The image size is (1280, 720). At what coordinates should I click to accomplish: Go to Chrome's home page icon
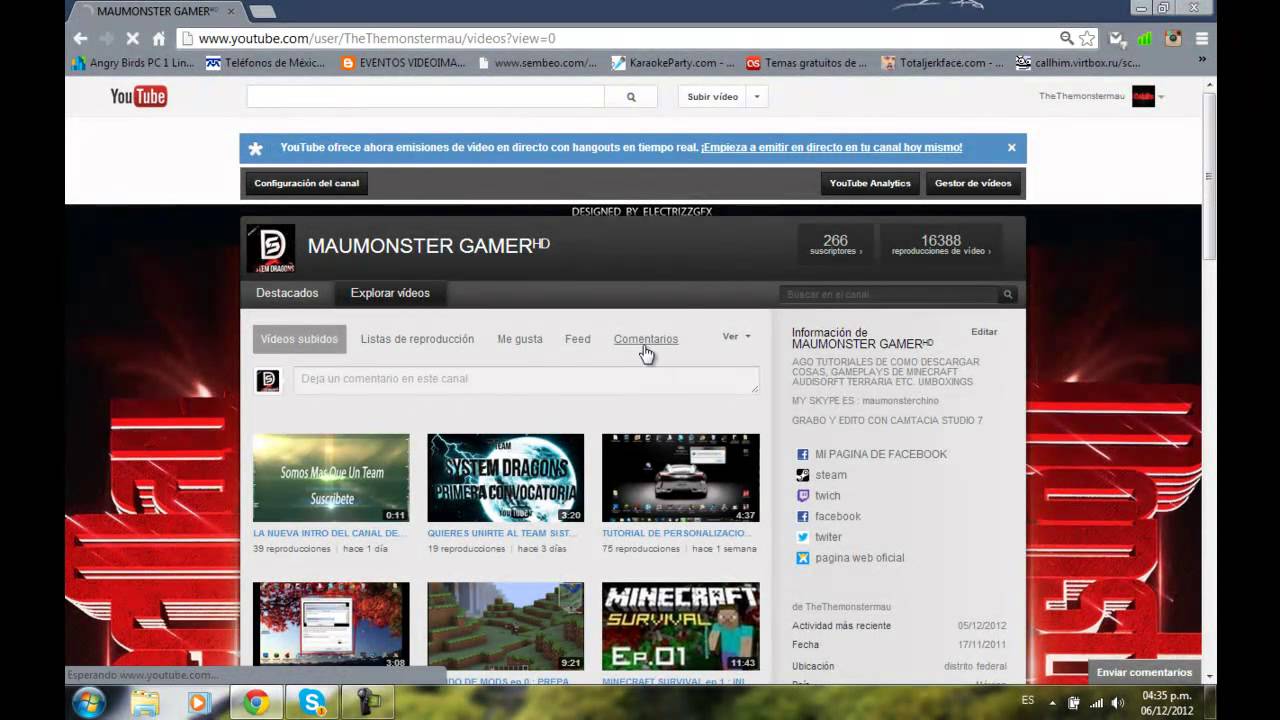(x=159, y=38)
